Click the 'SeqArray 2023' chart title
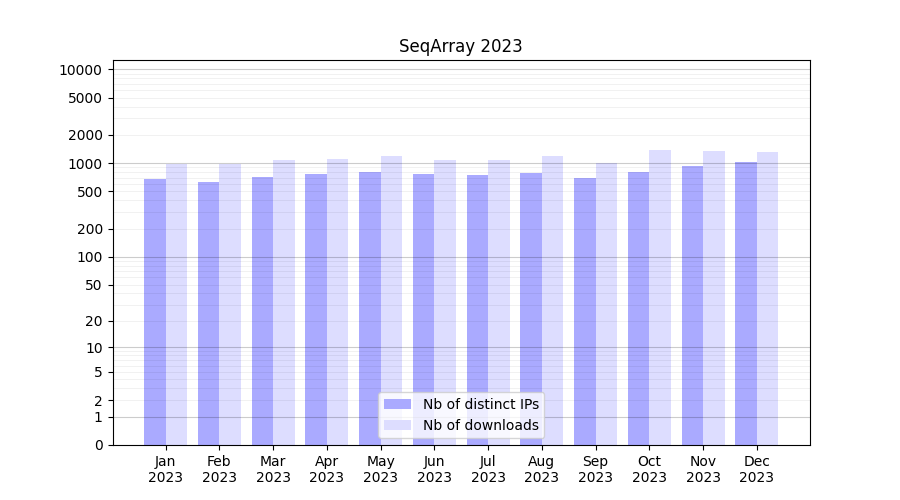This screenshot has width=900, height=500. pyautogui.click(x=460, y=46)
